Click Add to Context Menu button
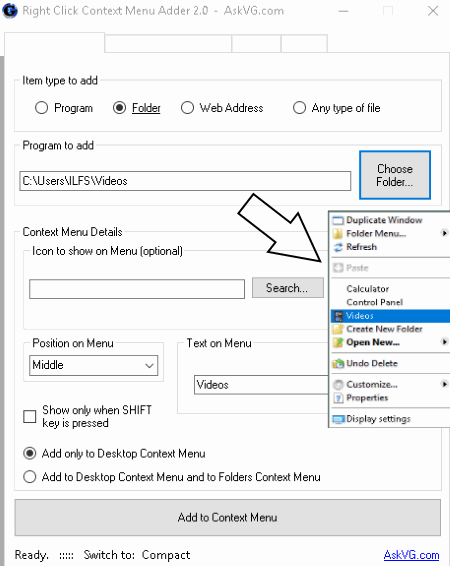Viewport: 450px width, 566px height. click(228, 518)
